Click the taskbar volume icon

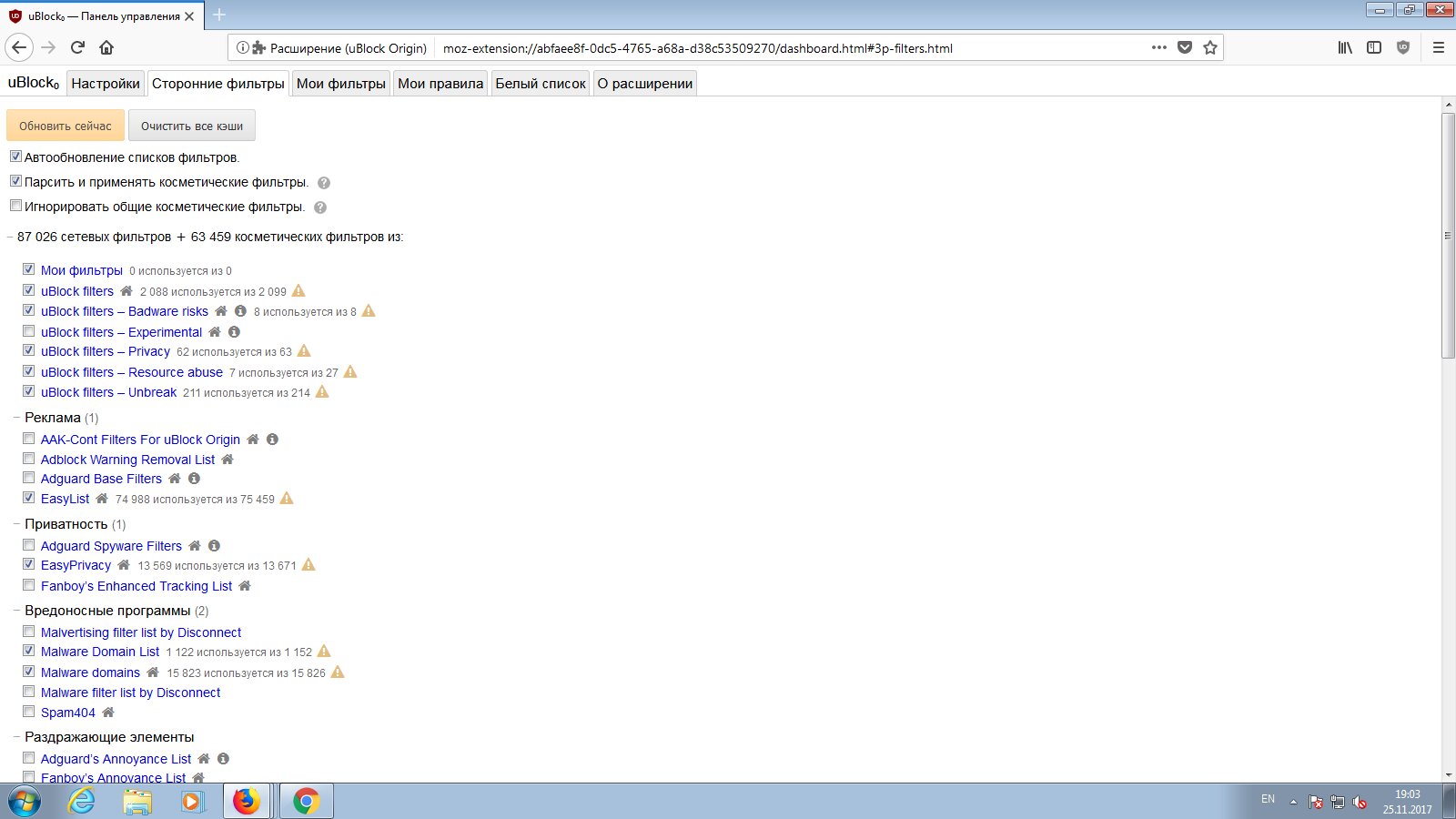1360,802
